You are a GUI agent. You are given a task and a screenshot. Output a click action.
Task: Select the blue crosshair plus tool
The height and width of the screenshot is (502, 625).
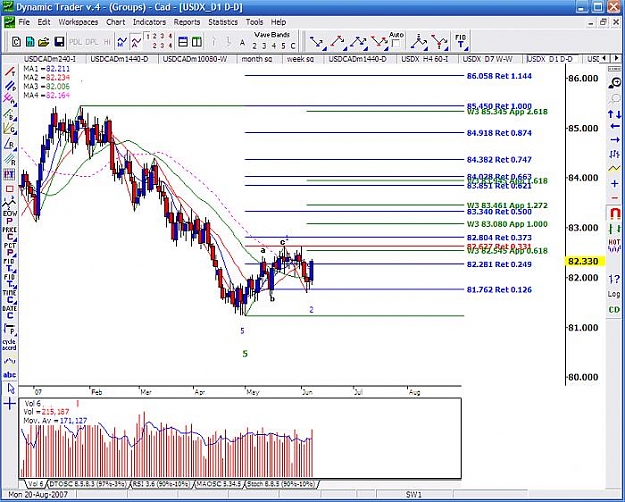click(10, 404)
